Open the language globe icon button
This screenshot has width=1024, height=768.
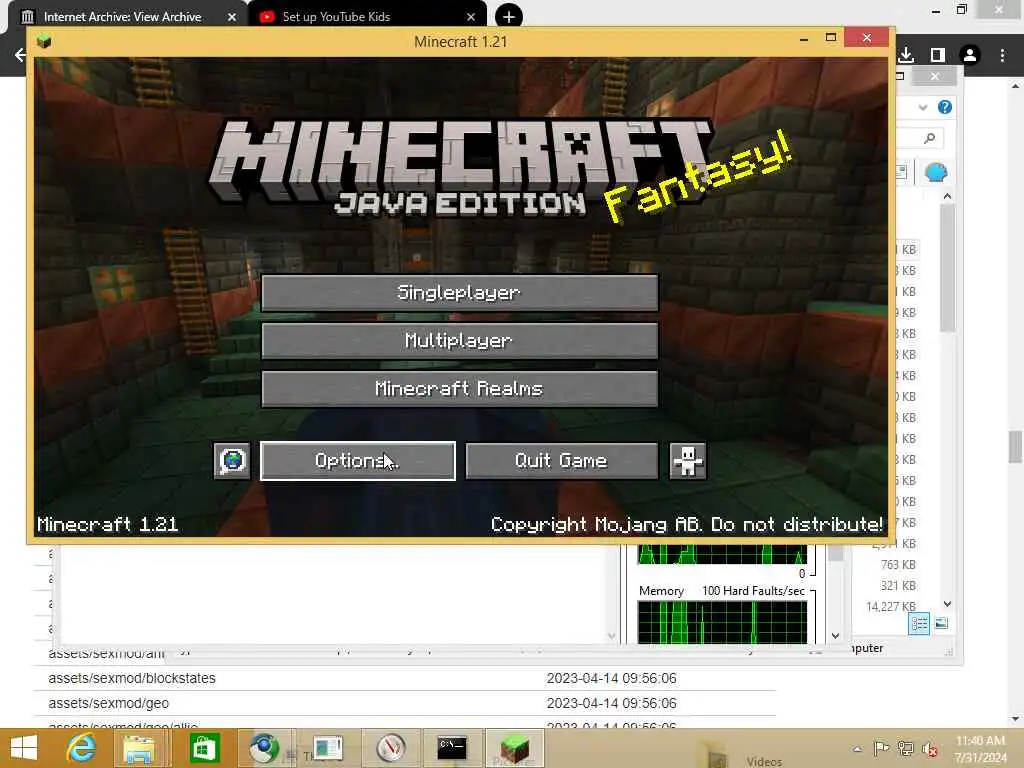click(232, 460)
